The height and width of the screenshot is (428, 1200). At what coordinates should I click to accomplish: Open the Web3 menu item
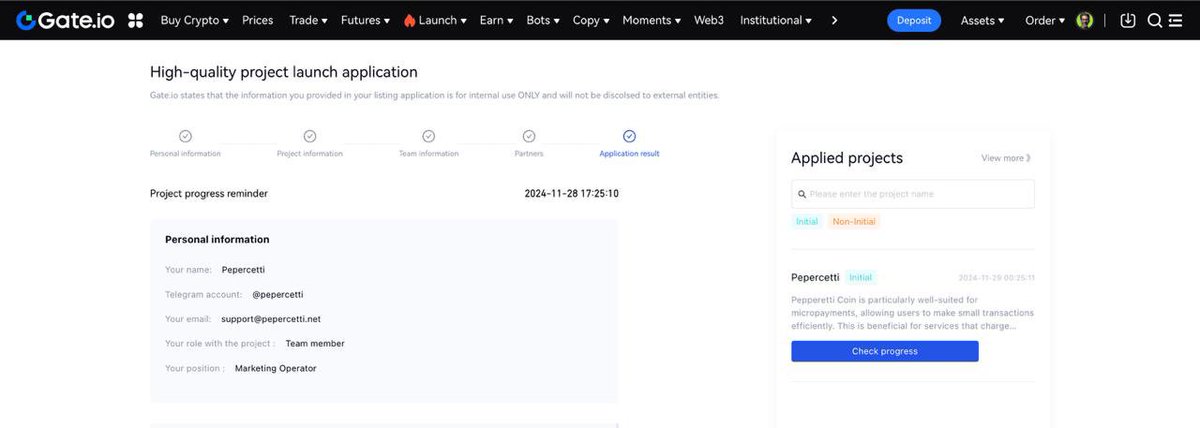[709, 20]
